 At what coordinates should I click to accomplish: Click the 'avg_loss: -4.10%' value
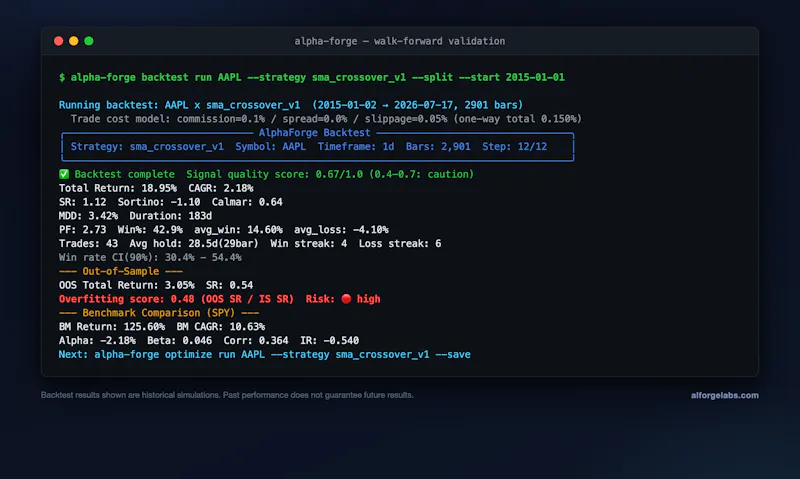341,230
